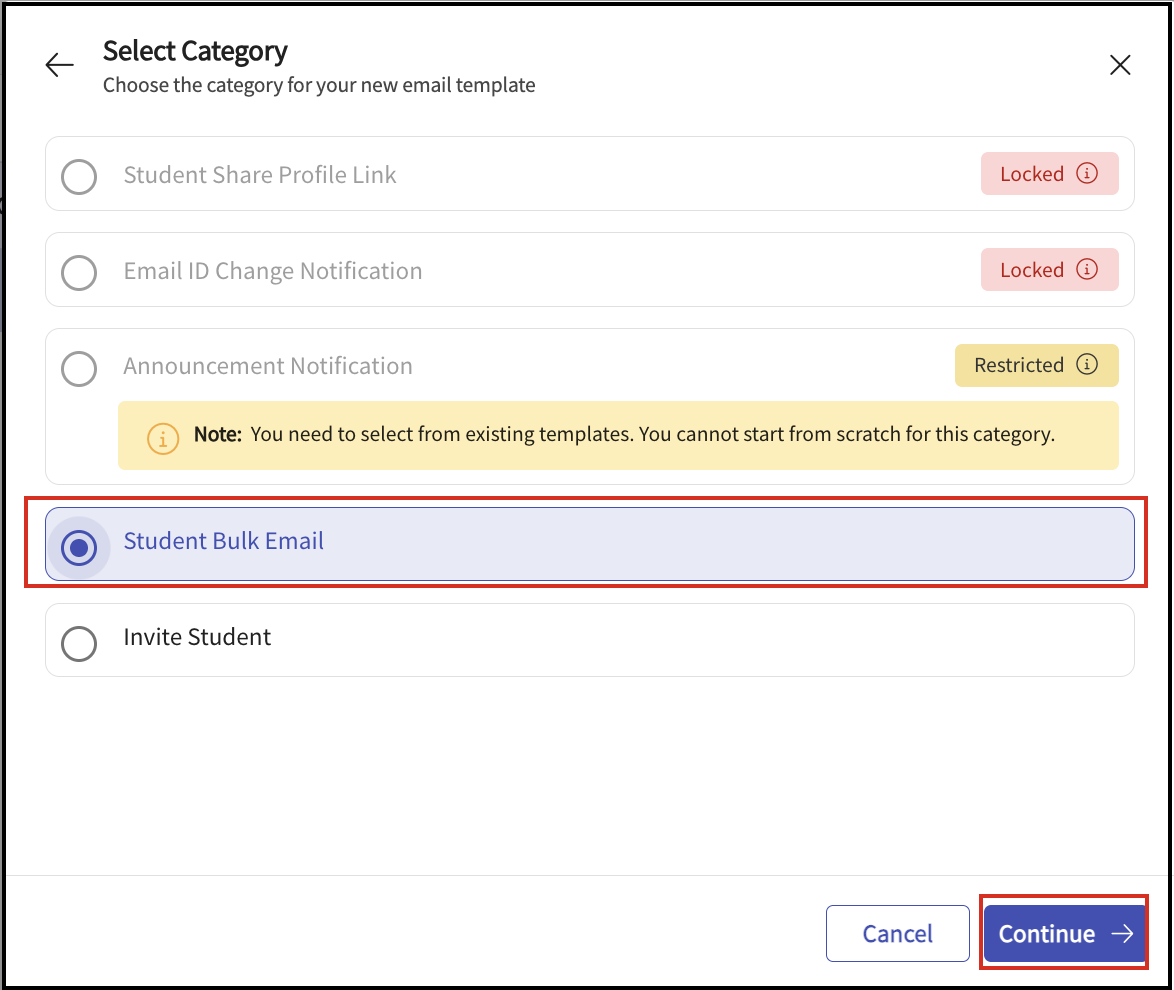Image resolution: width=1174 pixels, height=990 pixels.
Task: Click the back arrow beside Select Category
Action: click(x=60, y=66)
